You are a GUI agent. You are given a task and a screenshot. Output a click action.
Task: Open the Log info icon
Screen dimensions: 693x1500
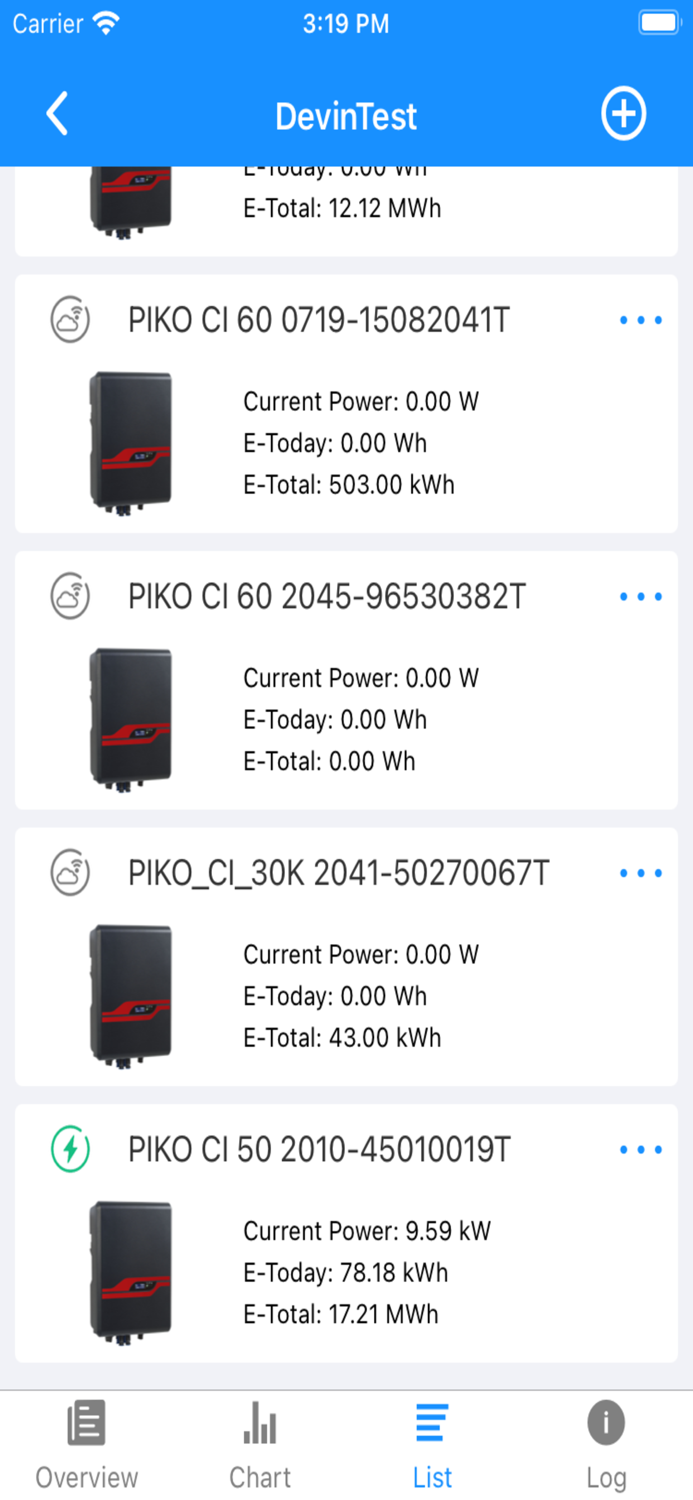pos(605,1421)
